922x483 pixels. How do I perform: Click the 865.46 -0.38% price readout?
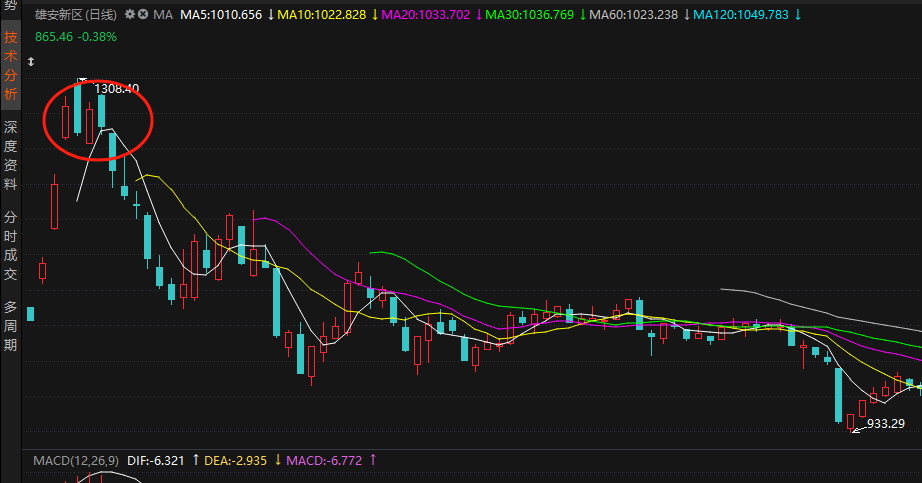tap(76, 37)
